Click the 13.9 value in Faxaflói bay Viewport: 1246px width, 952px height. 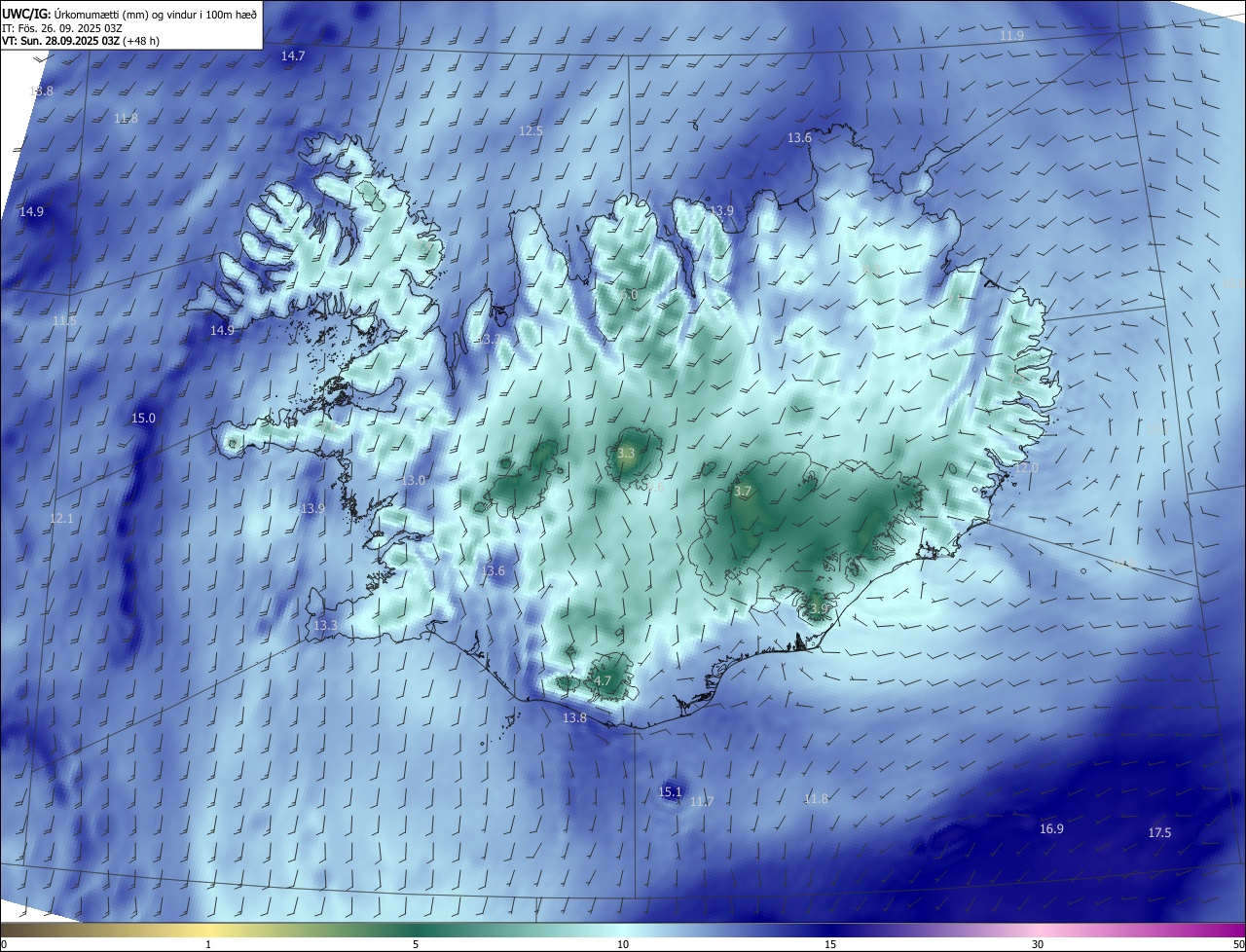click(312, 509)
